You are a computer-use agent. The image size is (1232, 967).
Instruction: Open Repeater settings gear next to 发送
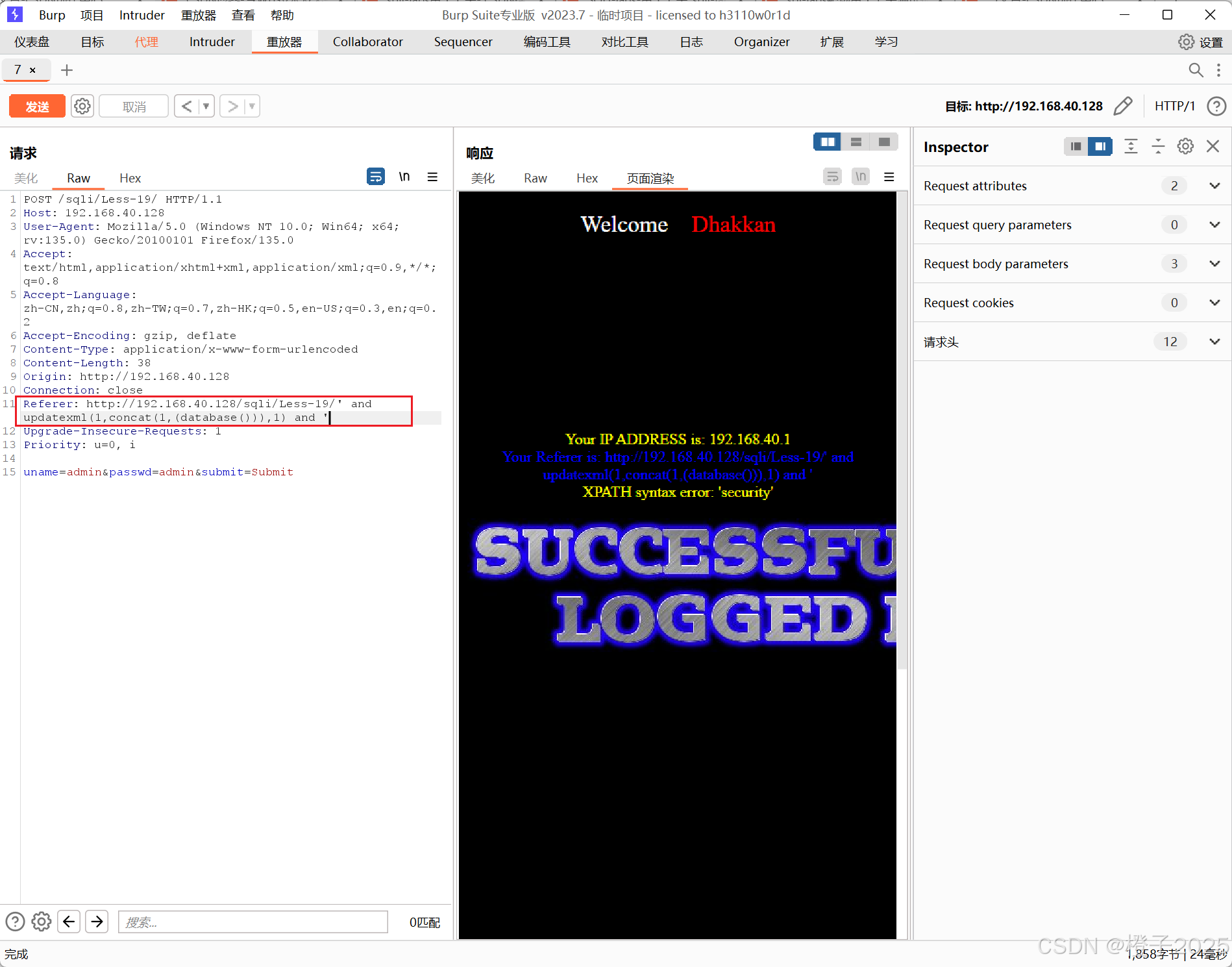tap(82, 106)
